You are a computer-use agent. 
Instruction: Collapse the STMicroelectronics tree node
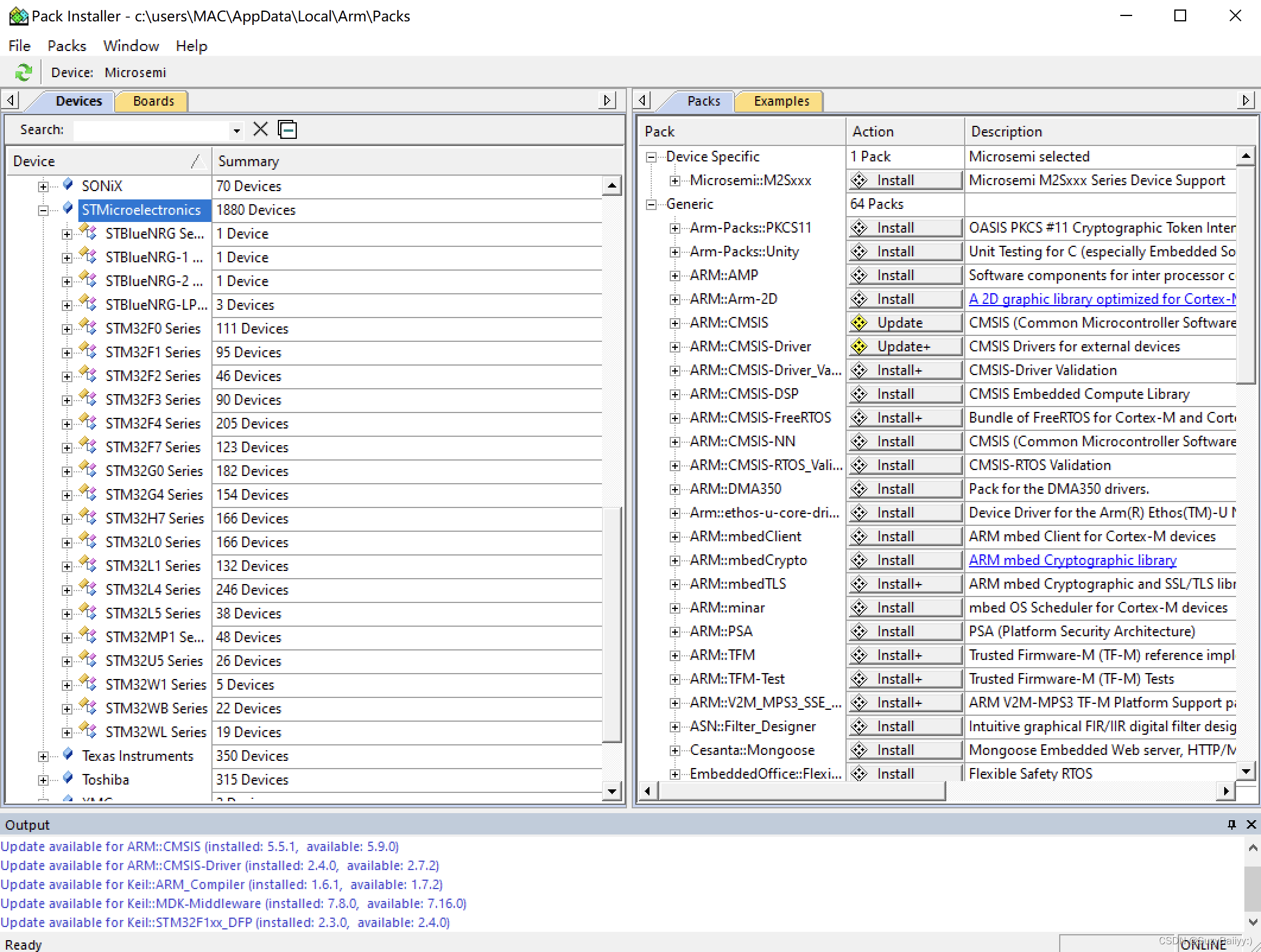(x=43, y=210)
